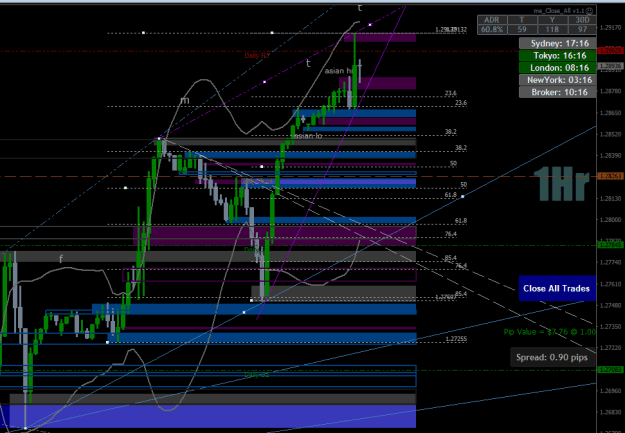Click the T column header cell

click(x=522, y=20)
